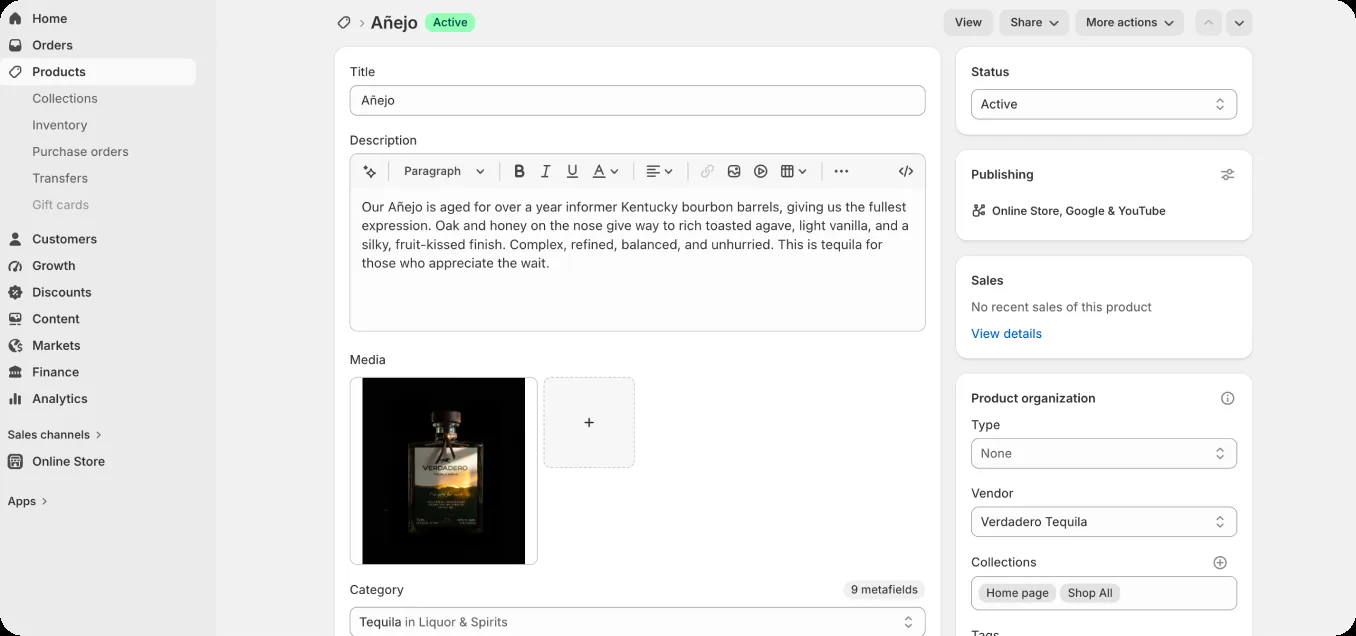Click the Customers person icon
The image size is (1356, 636).
[15, 239]
